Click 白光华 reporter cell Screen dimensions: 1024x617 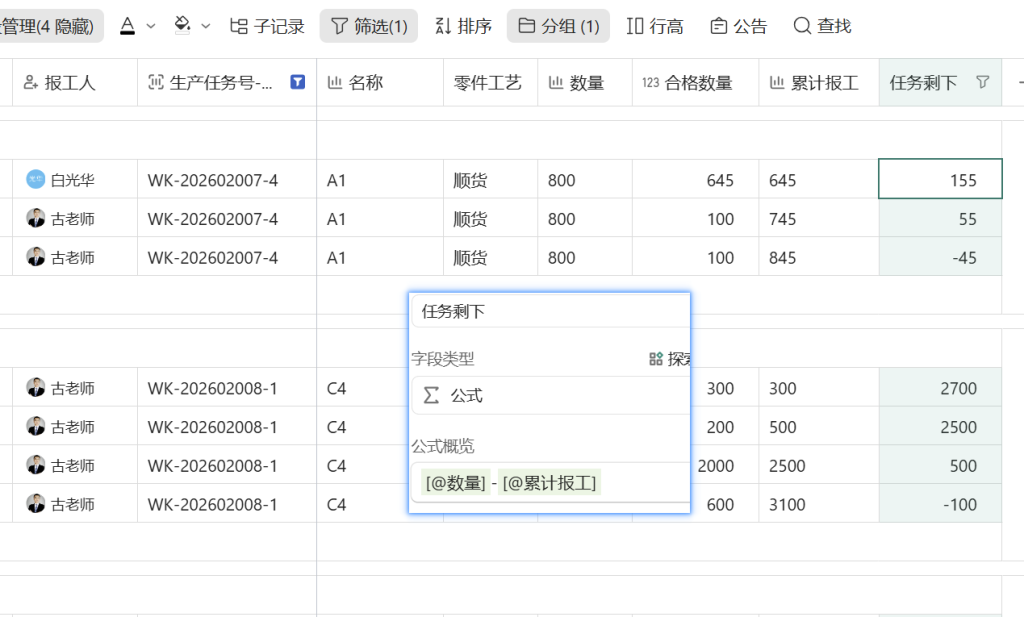click(x=75, y=180)
